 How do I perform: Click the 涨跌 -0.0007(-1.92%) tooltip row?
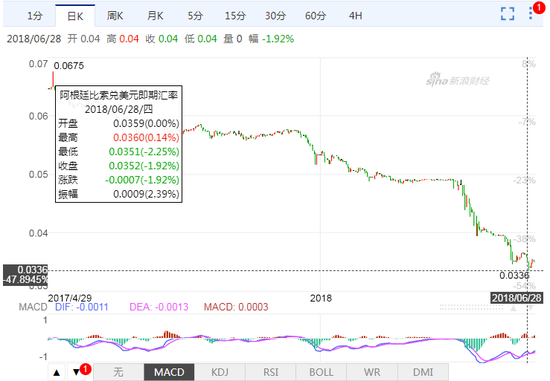(119, 180)
